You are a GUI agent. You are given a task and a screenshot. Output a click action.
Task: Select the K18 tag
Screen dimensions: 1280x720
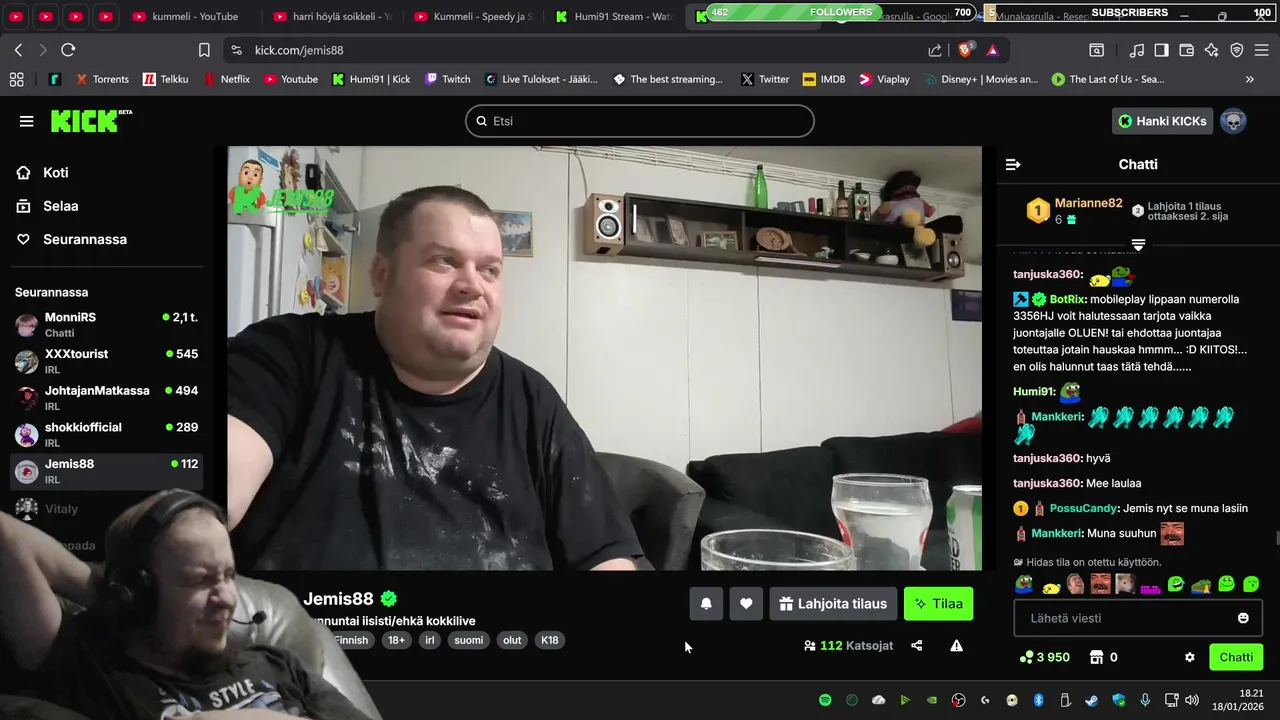point(550,640)
